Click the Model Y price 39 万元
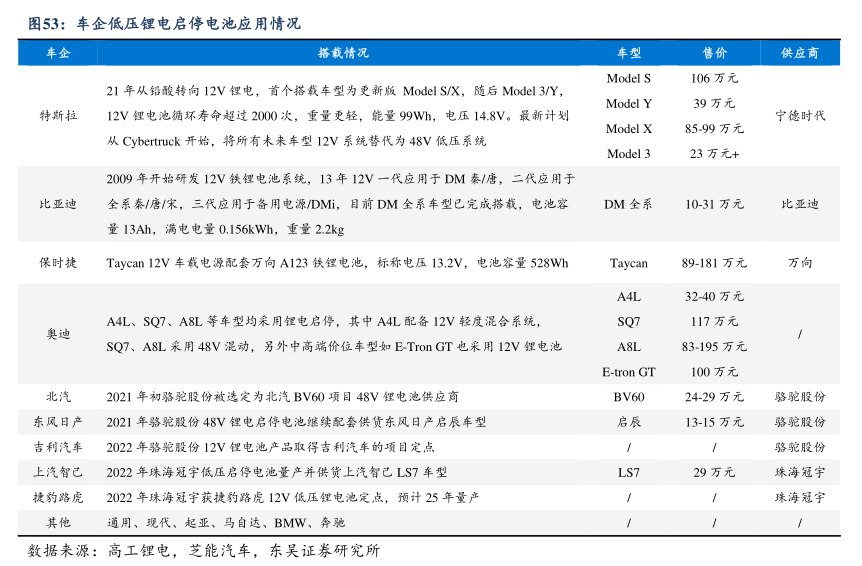The width and height of the screenshot is (862, 566). click(x=714, y=103)
